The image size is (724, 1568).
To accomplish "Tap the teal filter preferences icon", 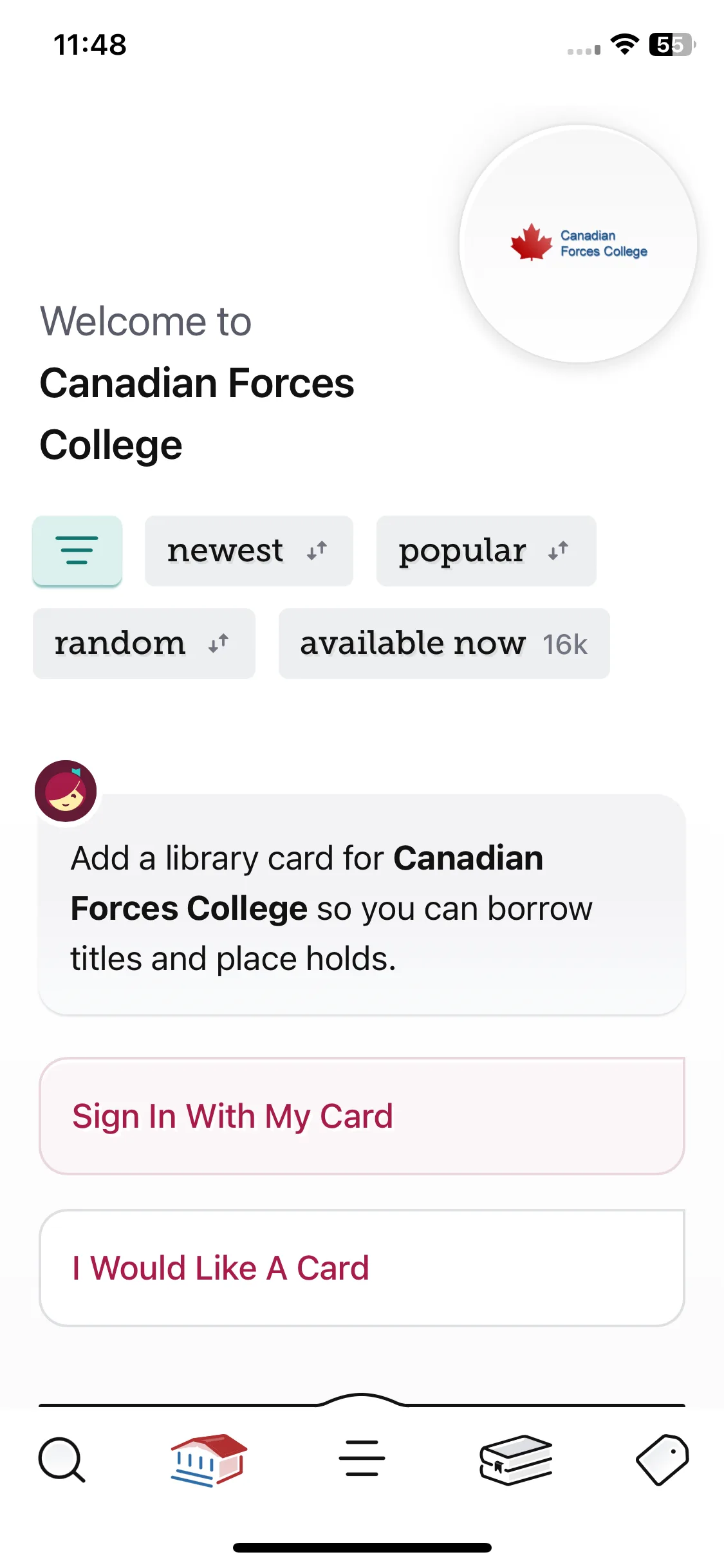I will pos(77,551).
